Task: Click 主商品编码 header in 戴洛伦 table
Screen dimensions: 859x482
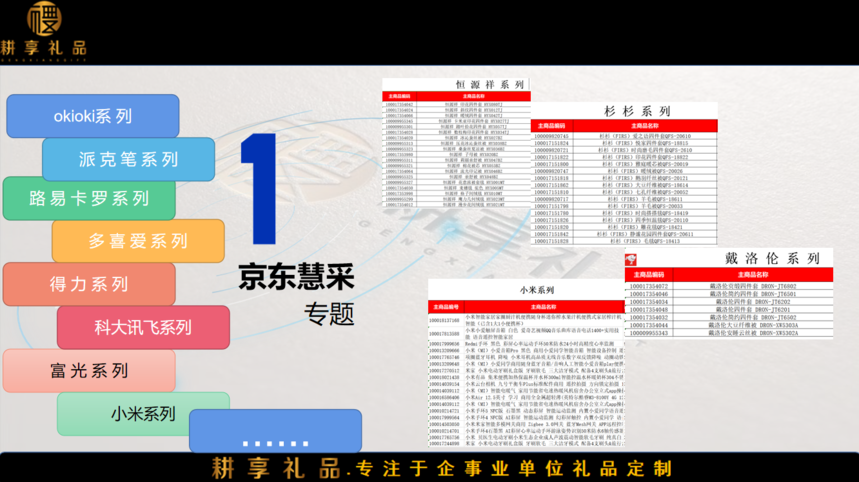Action: coord(649,274)
